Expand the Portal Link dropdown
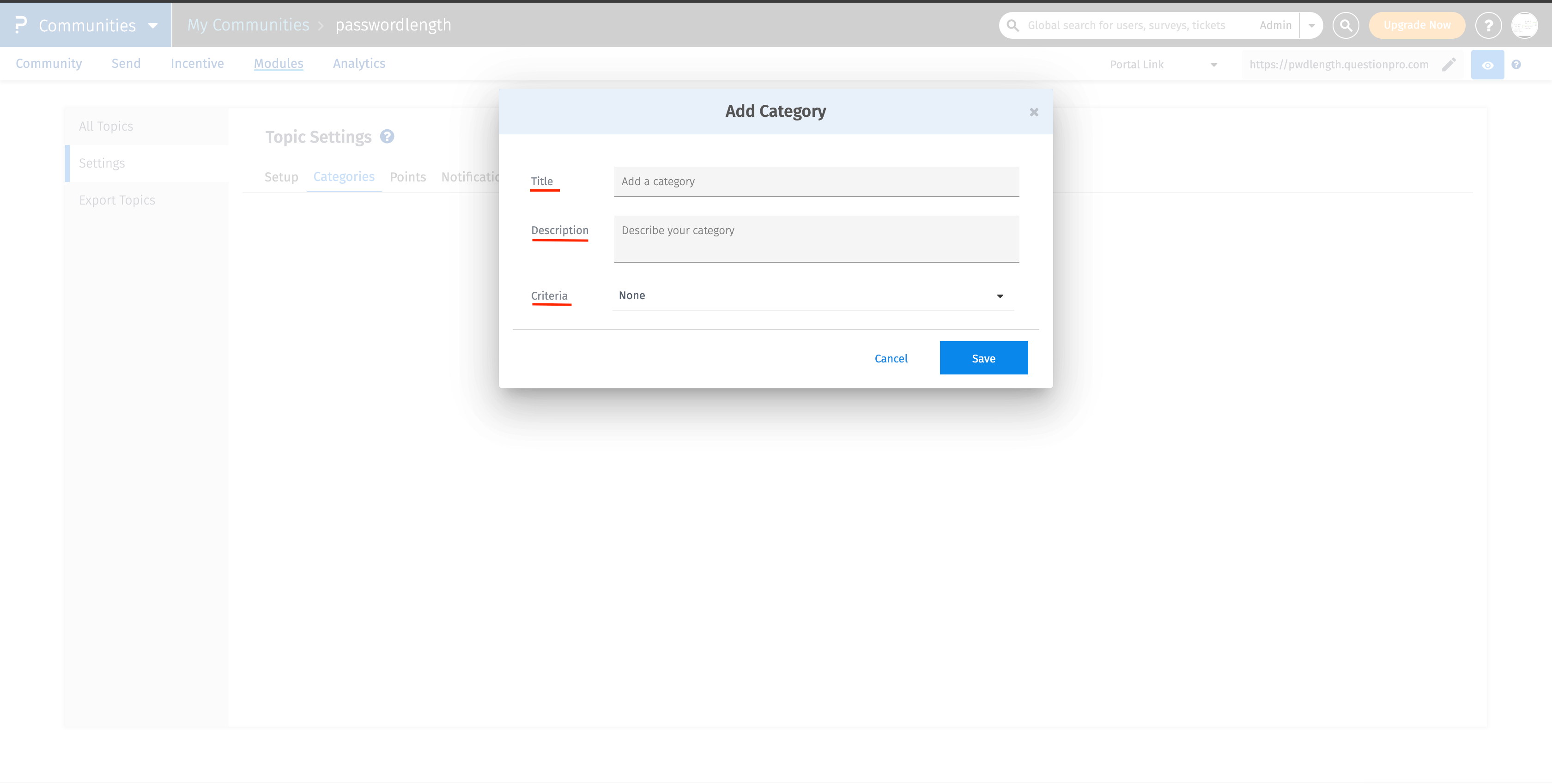This screenshot has width=1552, height=784. (1213, 64)
